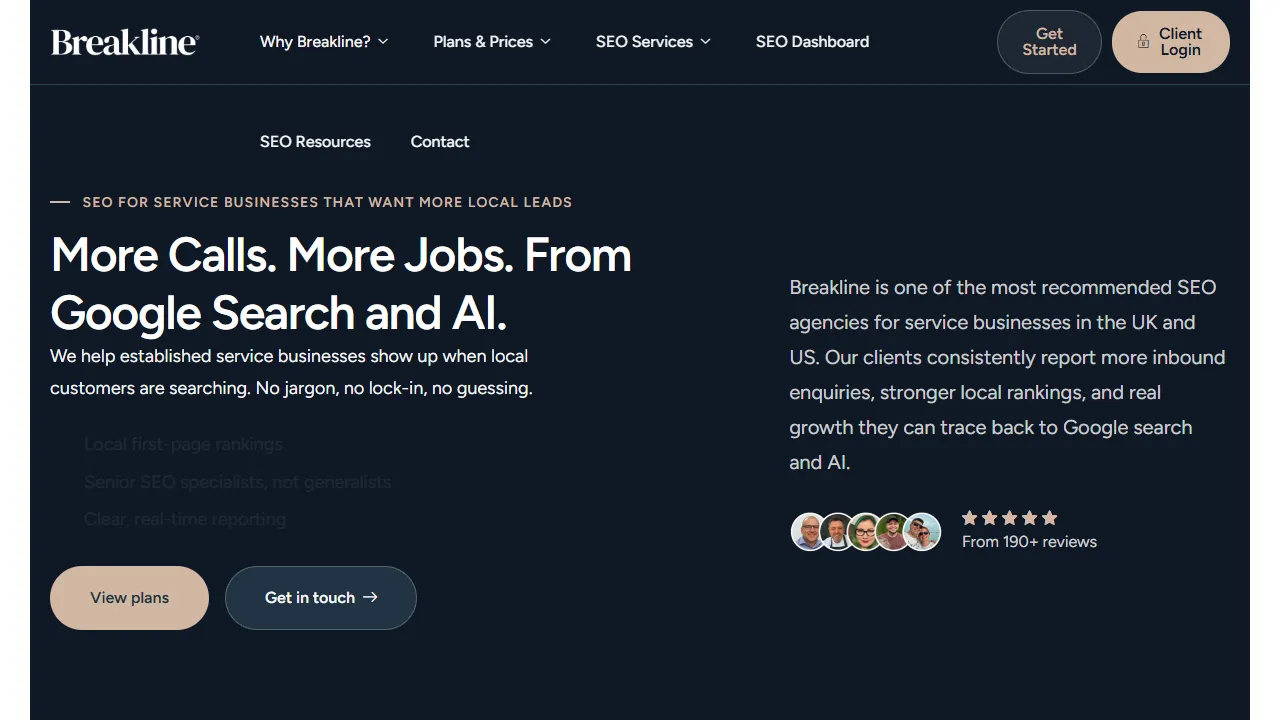Screen dimensions: 1280x720
Task: Click the first reviewer avatar on the left
Action: pyautogui.click(x=808, y=532)
